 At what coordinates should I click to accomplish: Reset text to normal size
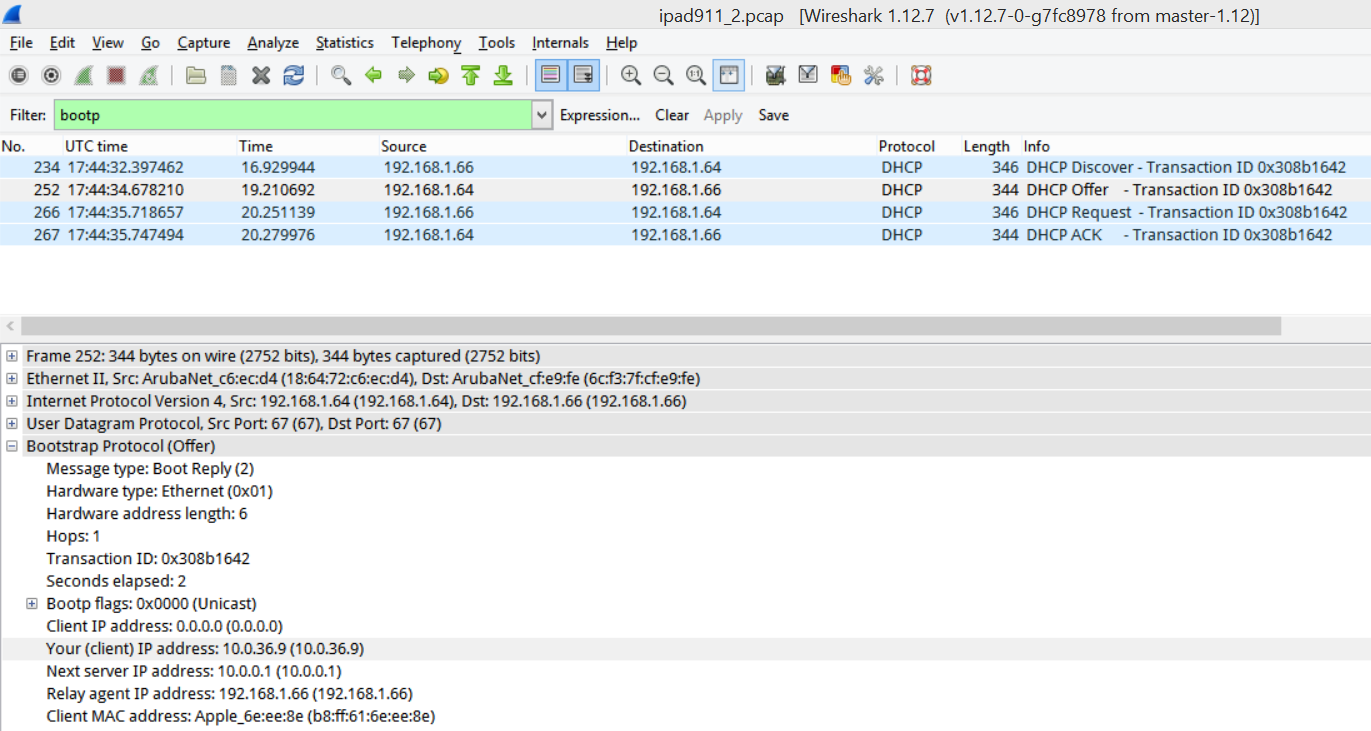[696, 76]
